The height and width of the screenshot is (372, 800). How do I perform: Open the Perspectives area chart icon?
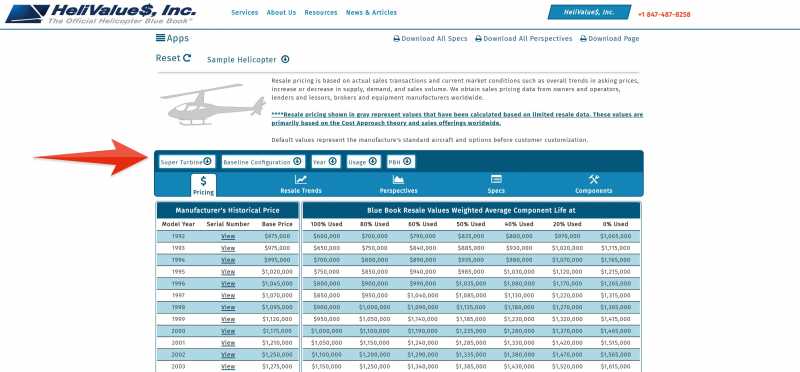click(x=398, y=180)
